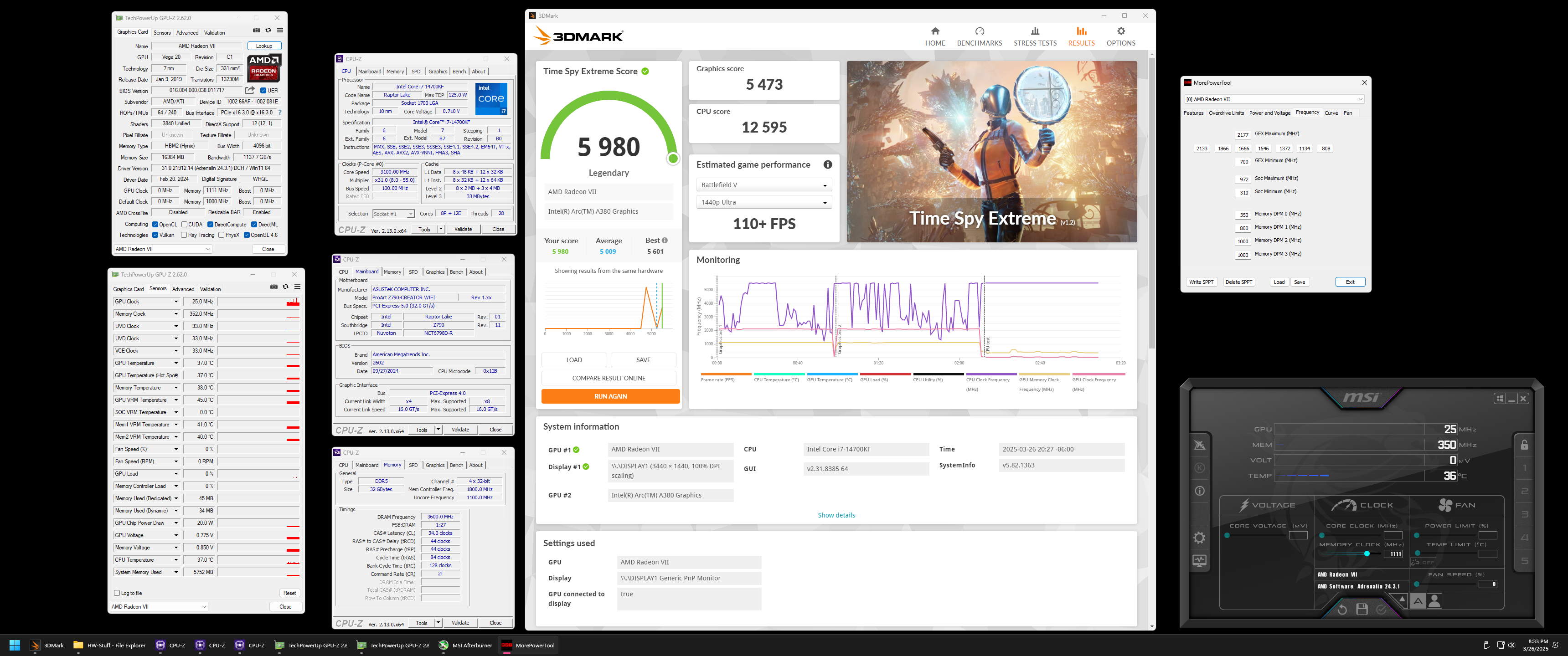Image resolution: width=1568 pixels, height=656 pixels.
Task: Click the Estimated game performance info icon
Action: click(827, 164)
